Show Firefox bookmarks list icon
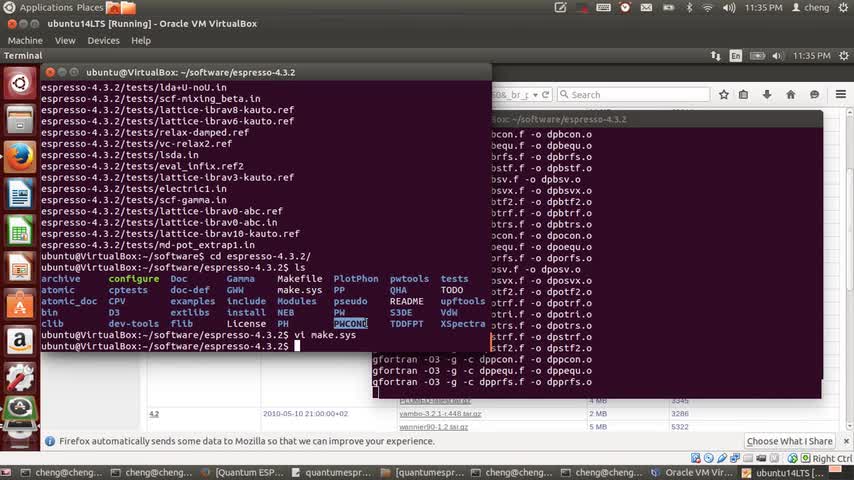This screenshot has height=480, width=854. click(x=743, y=95)
